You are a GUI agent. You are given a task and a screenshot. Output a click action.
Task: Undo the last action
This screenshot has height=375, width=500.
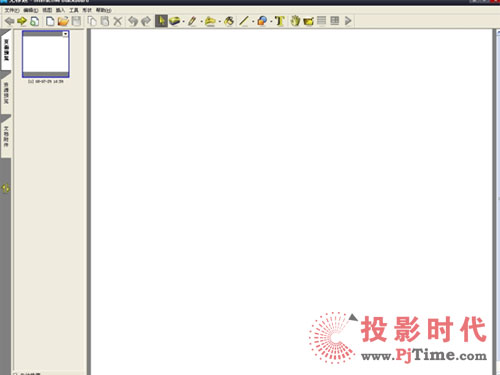133,21
